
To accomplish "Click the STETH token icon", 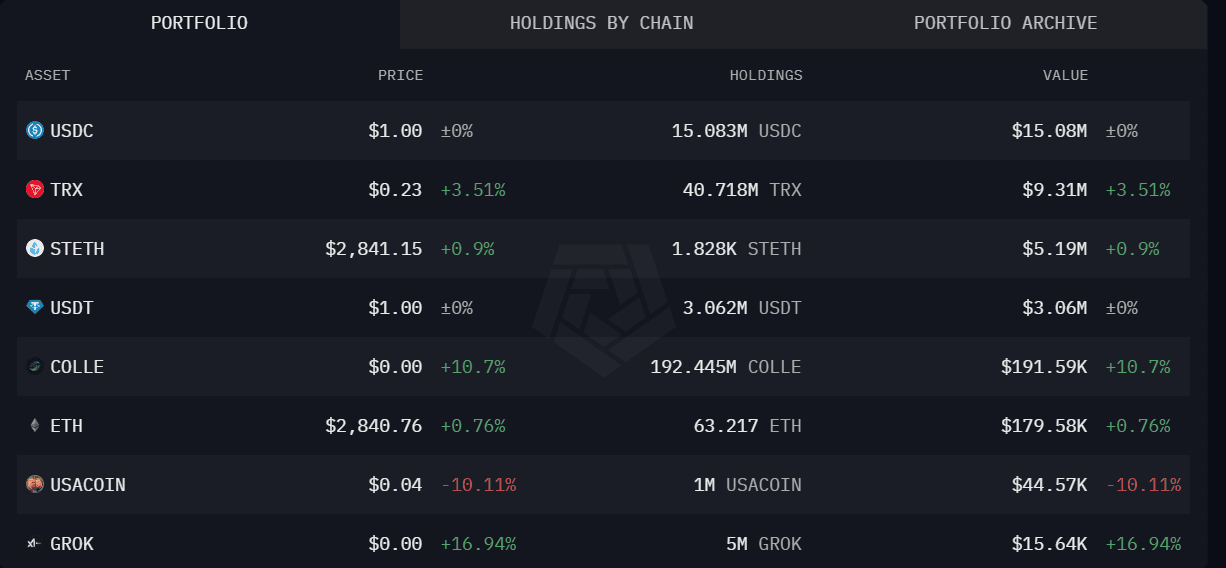I will click(35, 248).
